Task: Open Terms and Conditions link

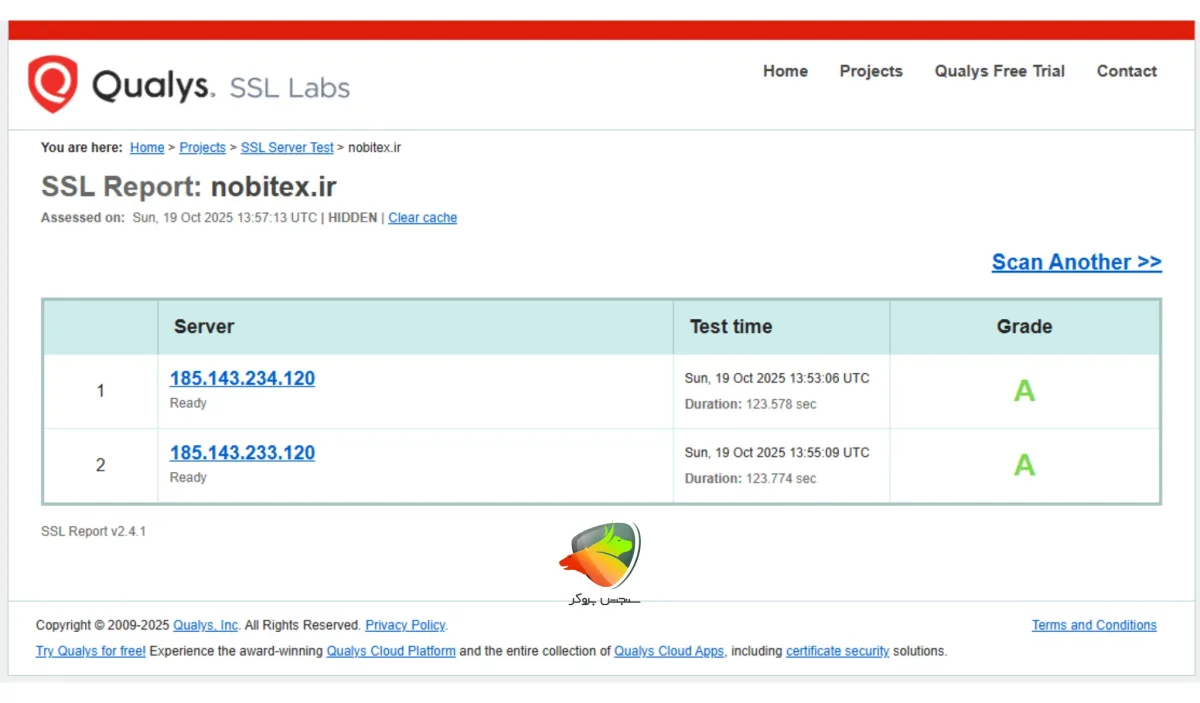Action: (x=1094, y=625)
